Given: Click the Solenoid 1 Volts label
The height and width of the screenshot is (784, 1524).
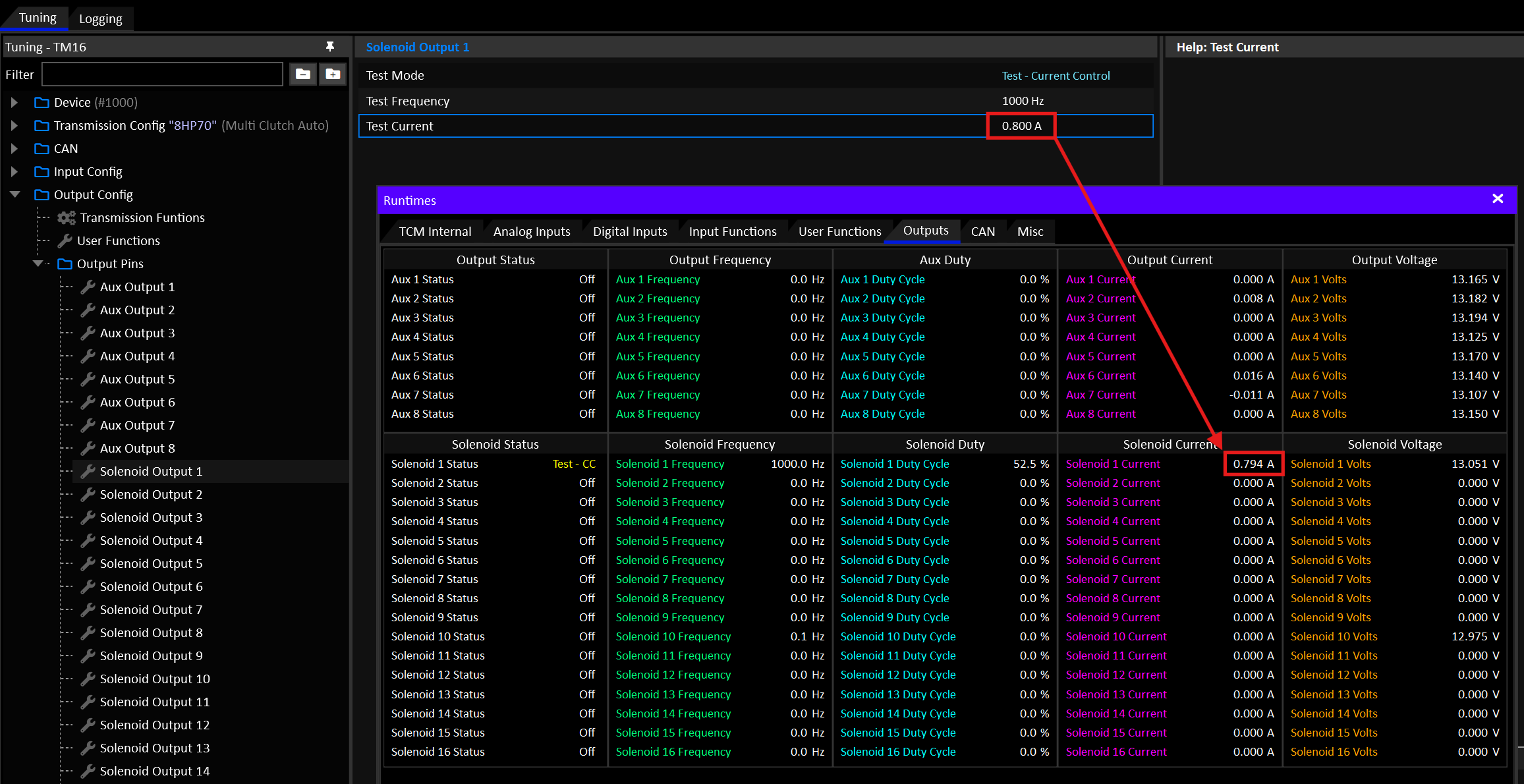Looking at the screenshot, I should click(1330, 464).
